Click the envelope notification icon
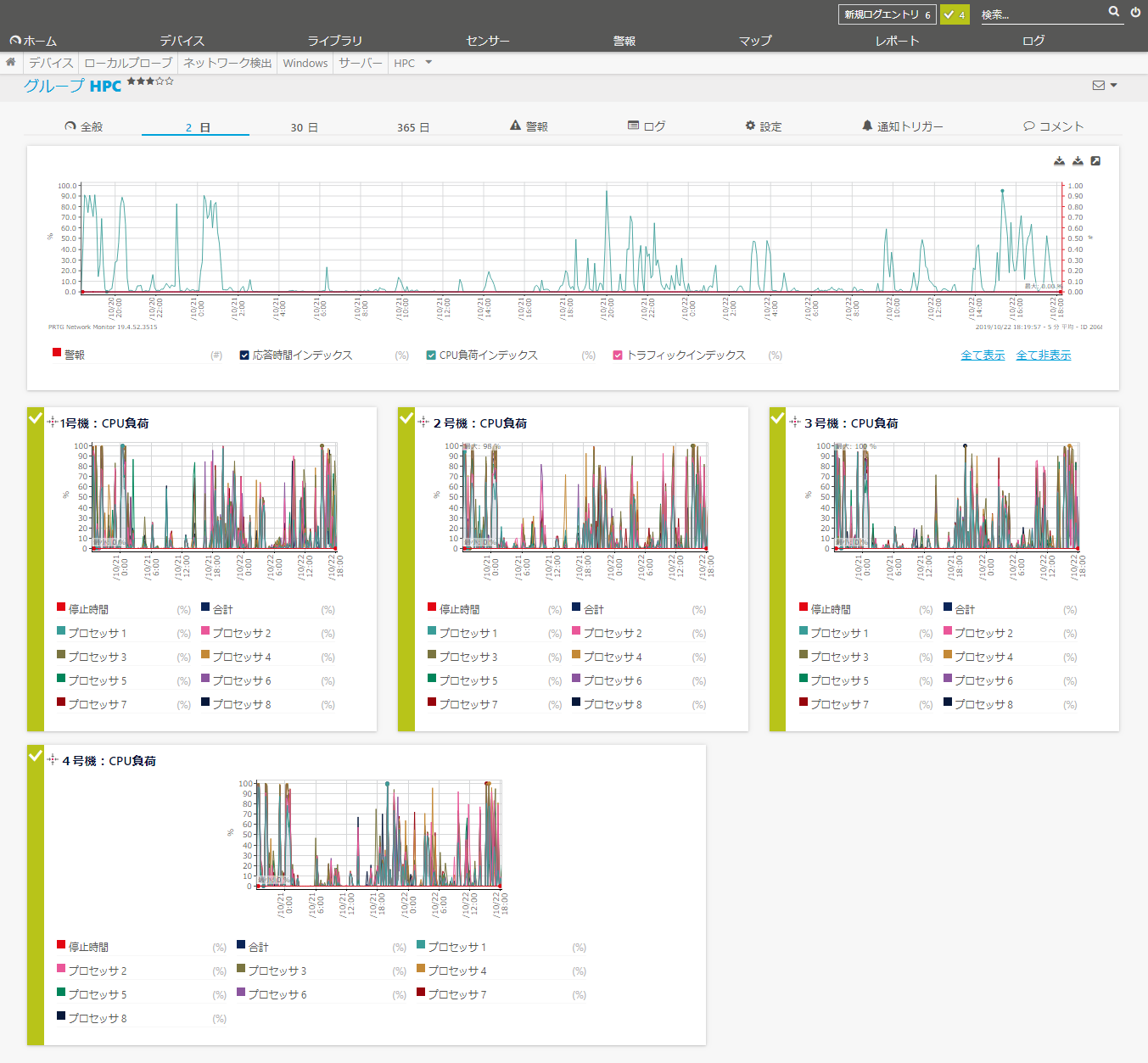The image size is (1148, 1063). click(x=1099, y=86)
